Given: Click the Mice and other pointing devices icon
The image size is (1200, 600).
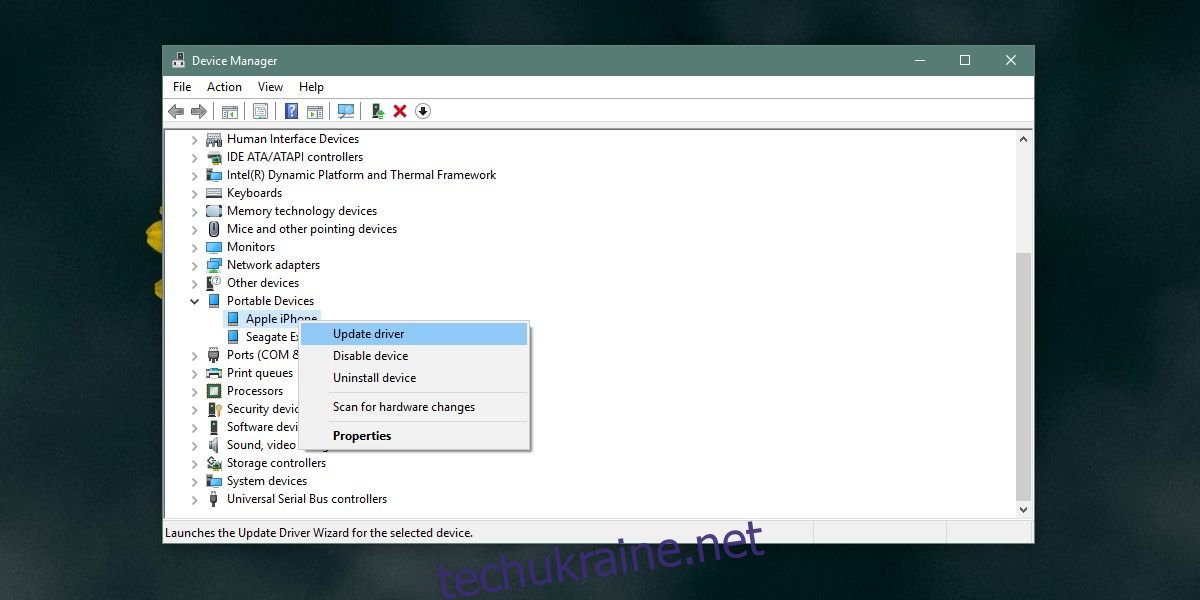Looking at the screenshot, I should pyautogui.click(x=214, y=229).
